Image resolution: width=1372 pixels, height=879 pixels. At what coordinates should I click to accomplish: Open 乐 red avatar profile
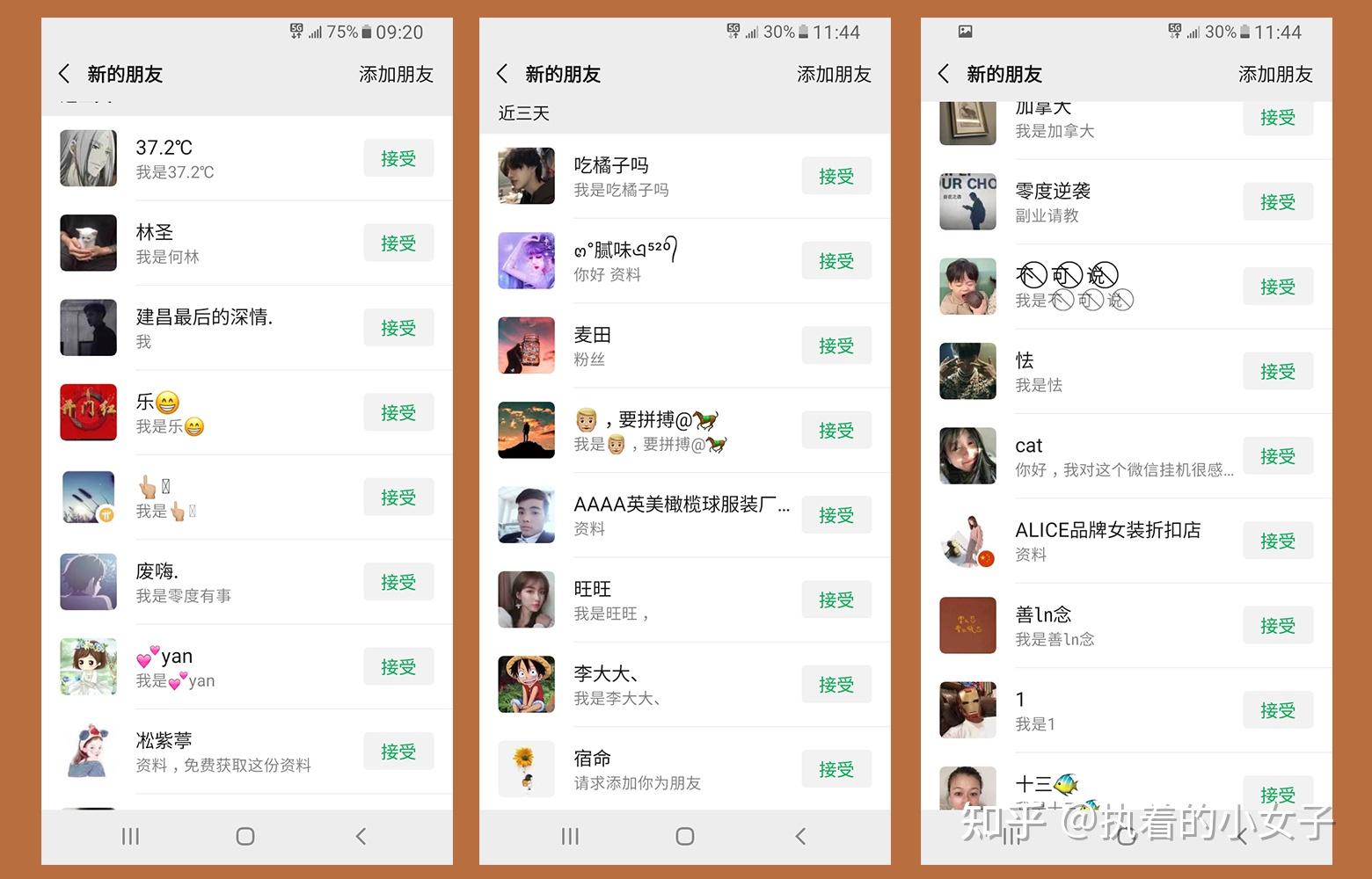click(88, 412)
